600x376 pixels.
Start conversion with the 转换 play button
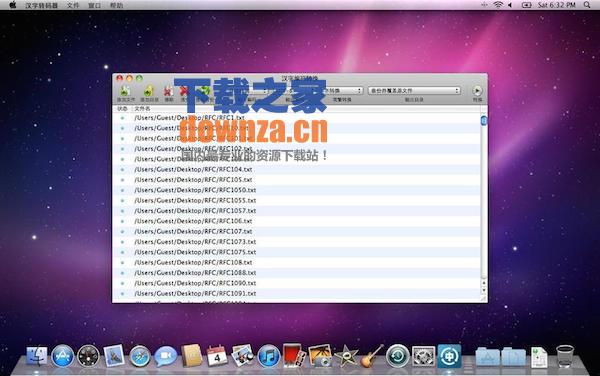click(x=477, y=91)
